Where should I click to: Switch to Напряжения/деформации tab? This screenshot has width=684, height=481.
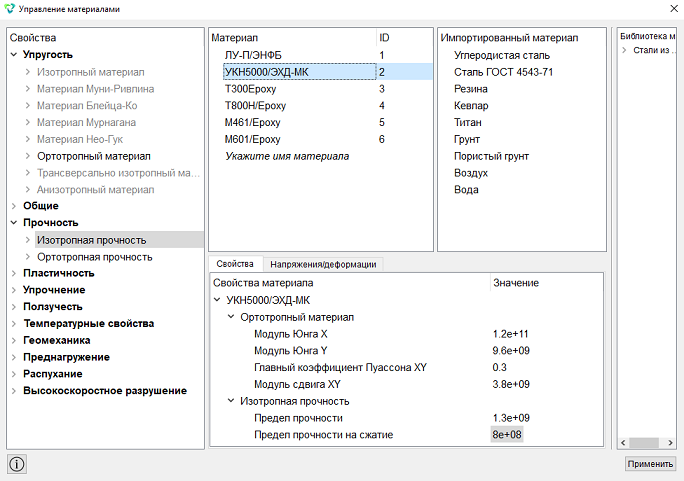(323, 264)
